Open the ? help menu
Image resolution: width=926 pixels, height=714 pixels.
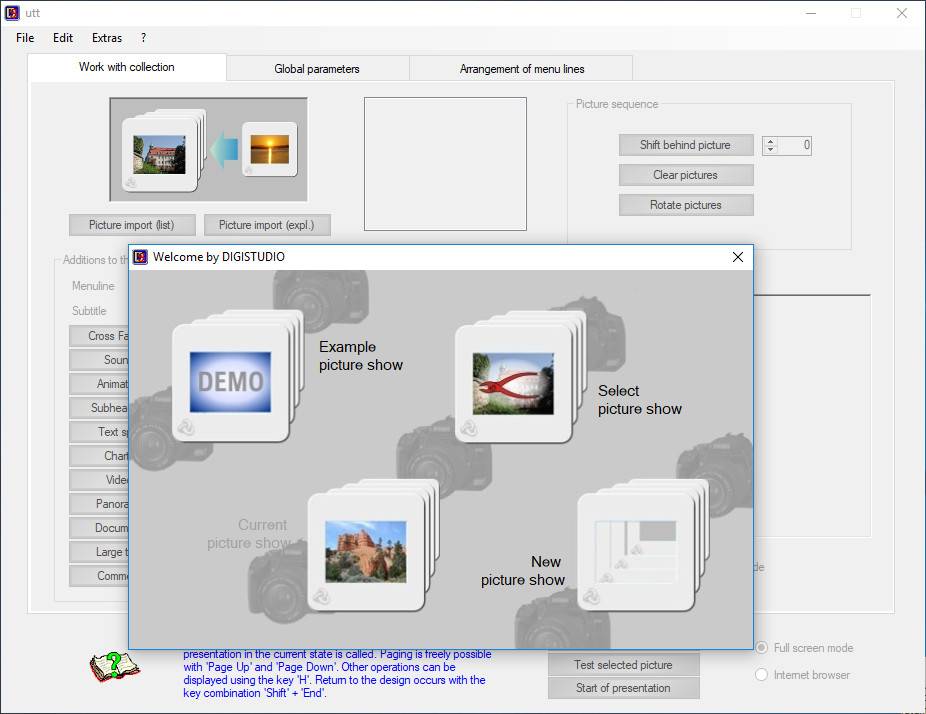[x=144, y=38]
